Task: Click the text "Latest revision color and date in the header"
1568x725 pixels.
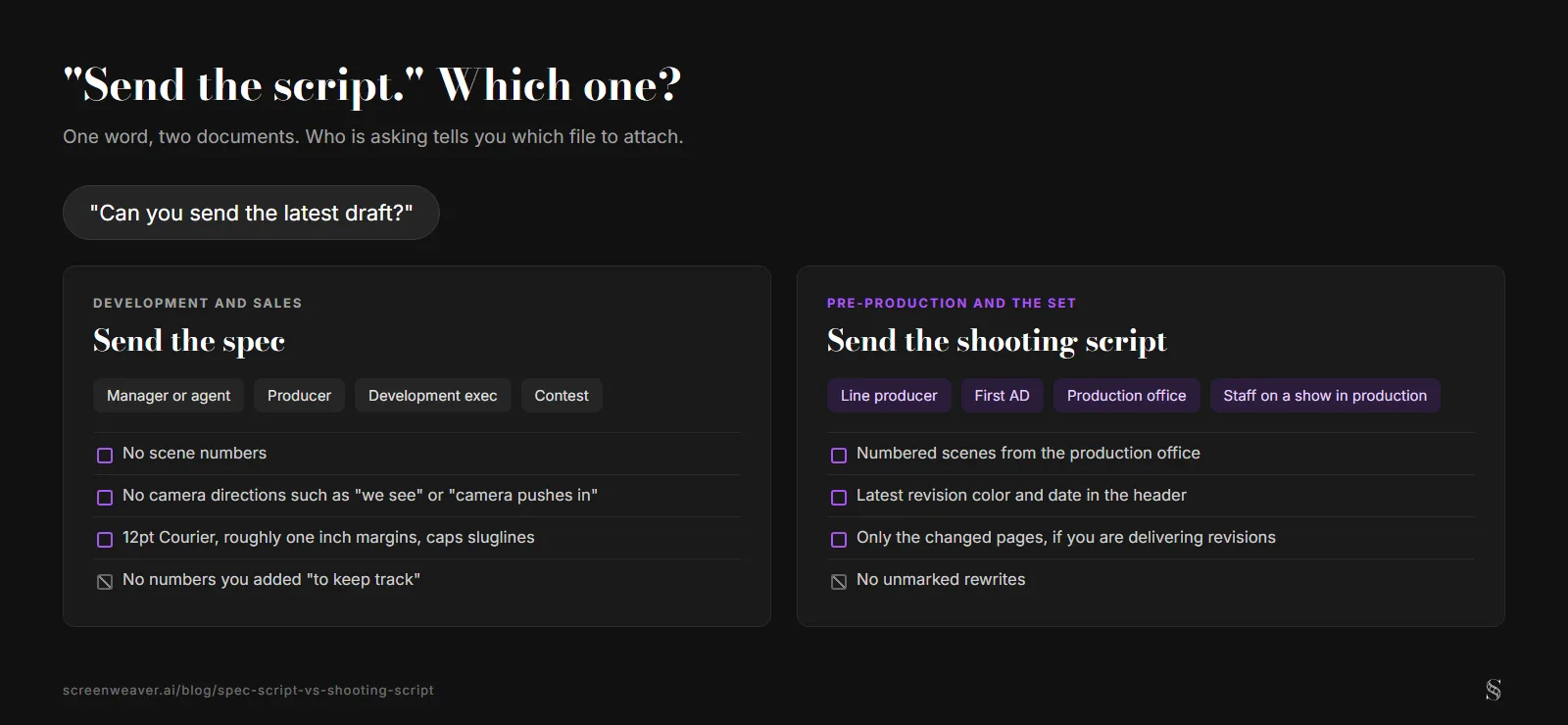Action: pyautogui.click(x=1021, y=495)
